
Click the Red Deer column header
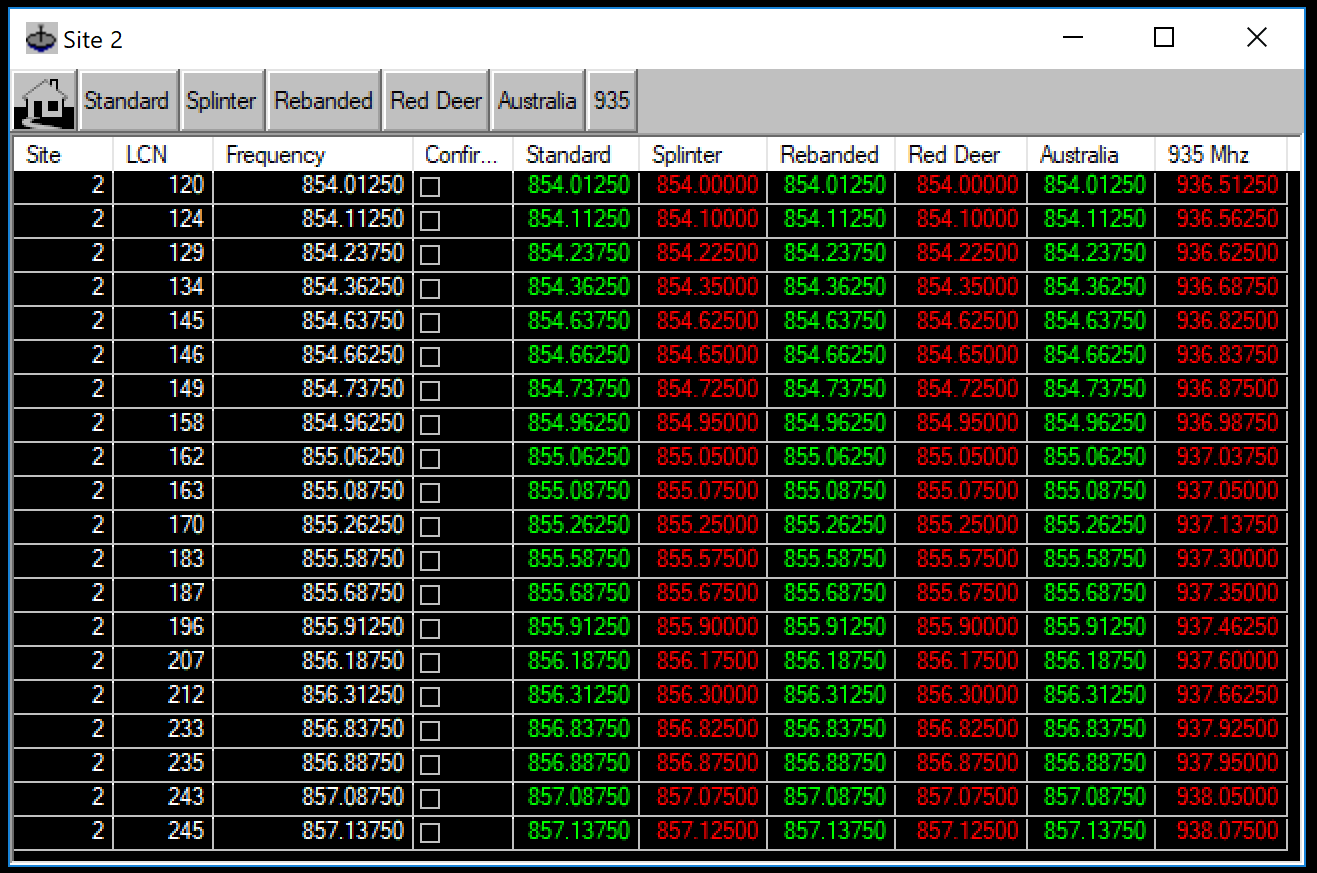[961, 155]
